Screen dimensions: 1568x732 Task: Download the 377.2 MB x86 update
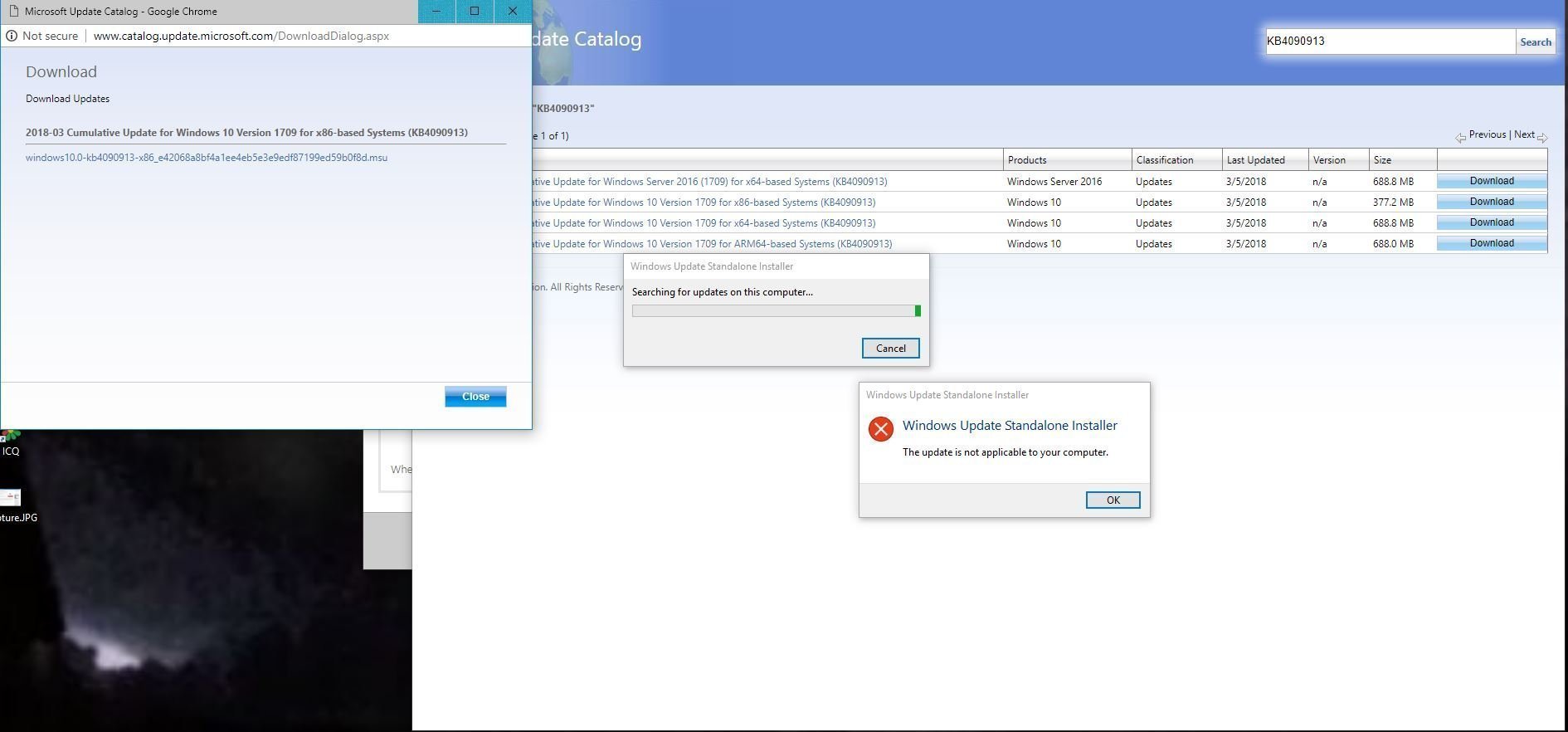pyautogui.click(x=1492, y=202)
